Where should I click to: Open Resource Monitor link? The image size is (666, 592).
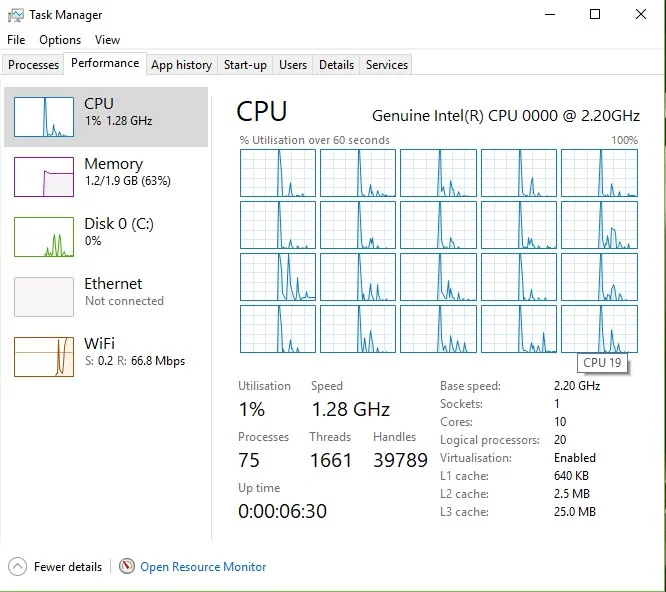[203, 567]
